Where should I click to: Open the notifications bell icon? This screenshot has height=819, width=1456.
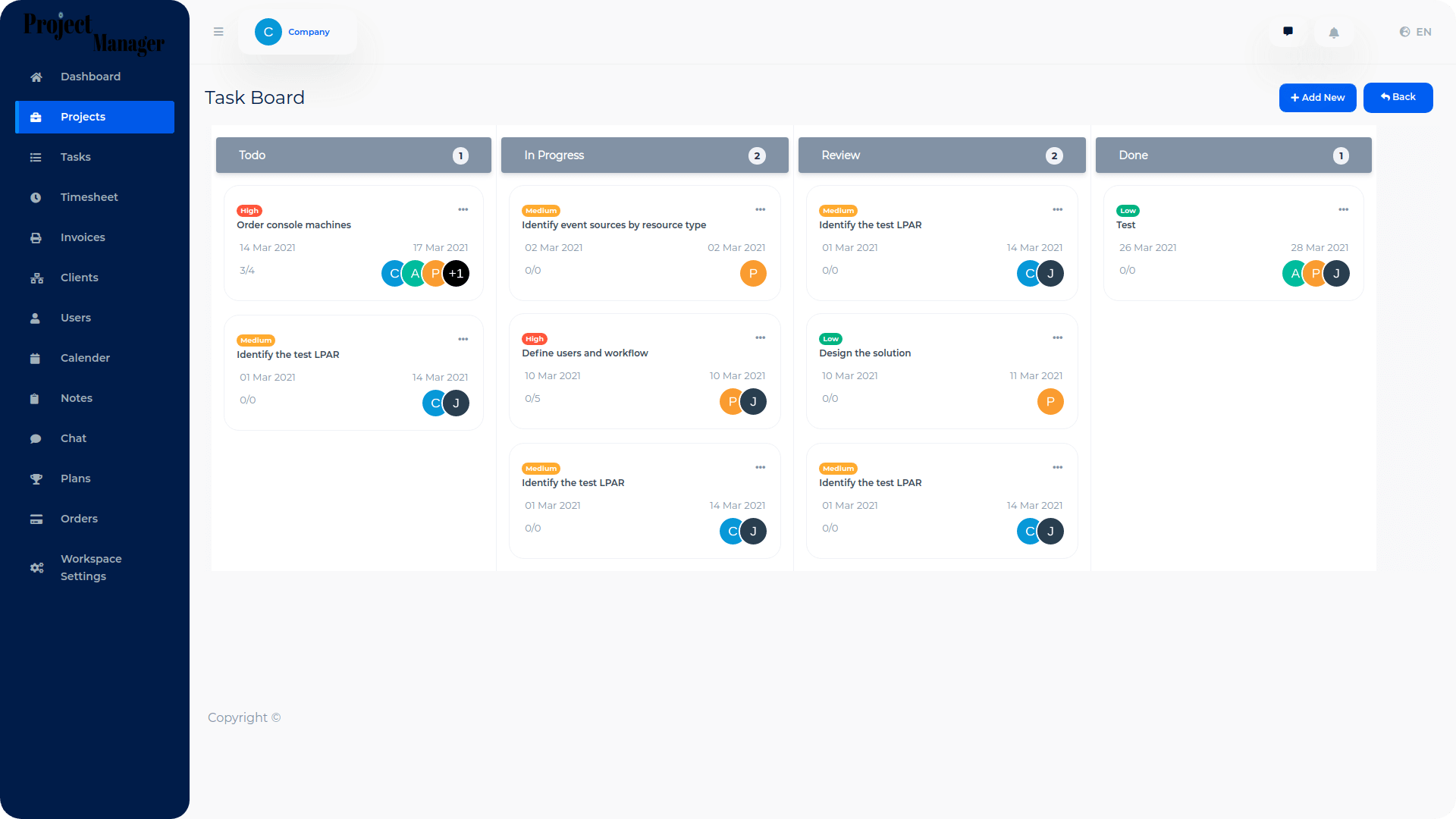point(1334,33)
